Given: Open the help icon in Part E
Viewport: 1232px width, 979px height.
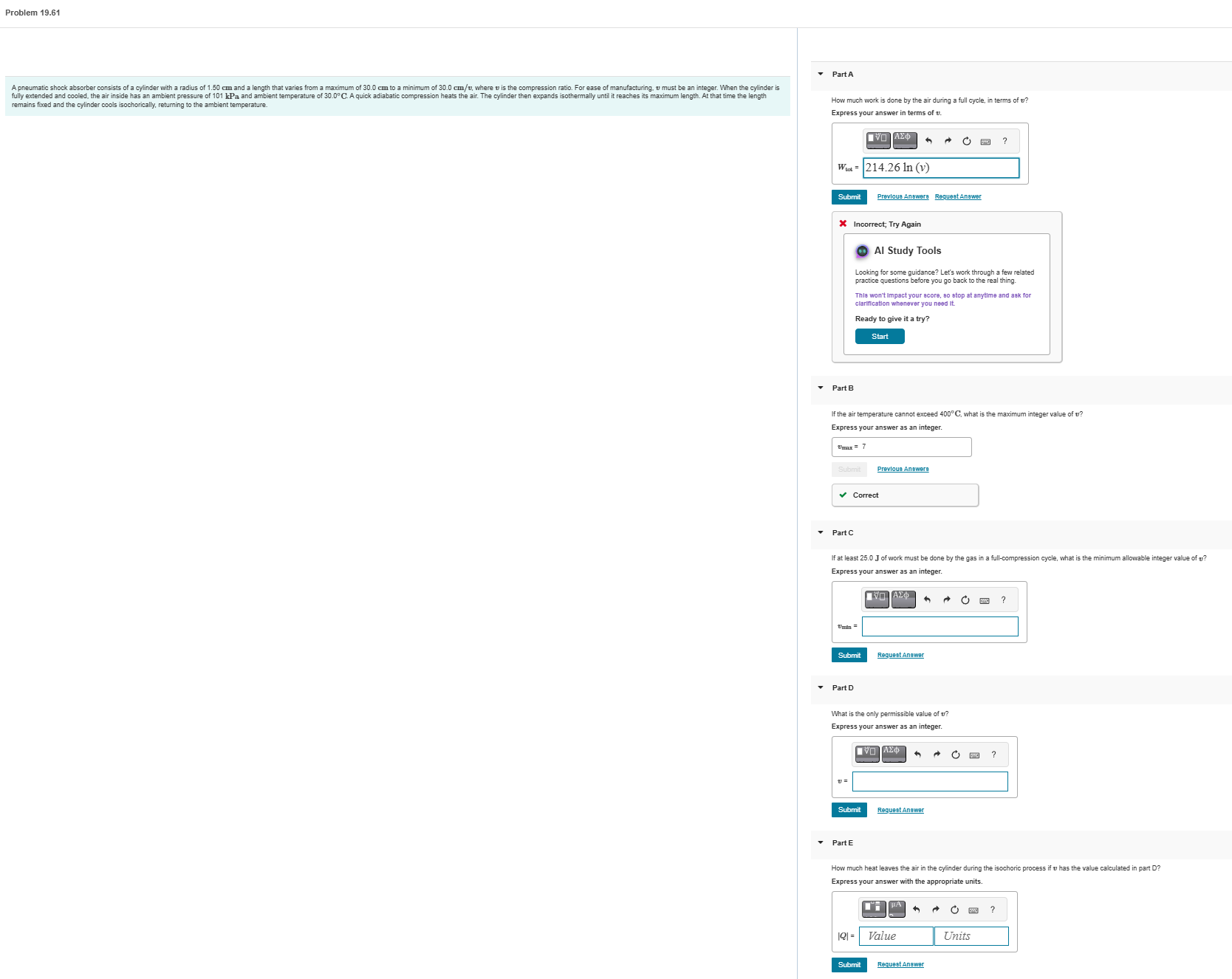Looking at the screenshot, I should (x=993, y=910).
